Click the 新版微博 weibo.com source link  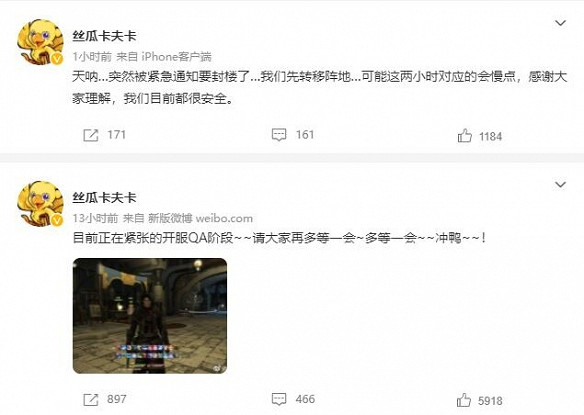[200, 218]
